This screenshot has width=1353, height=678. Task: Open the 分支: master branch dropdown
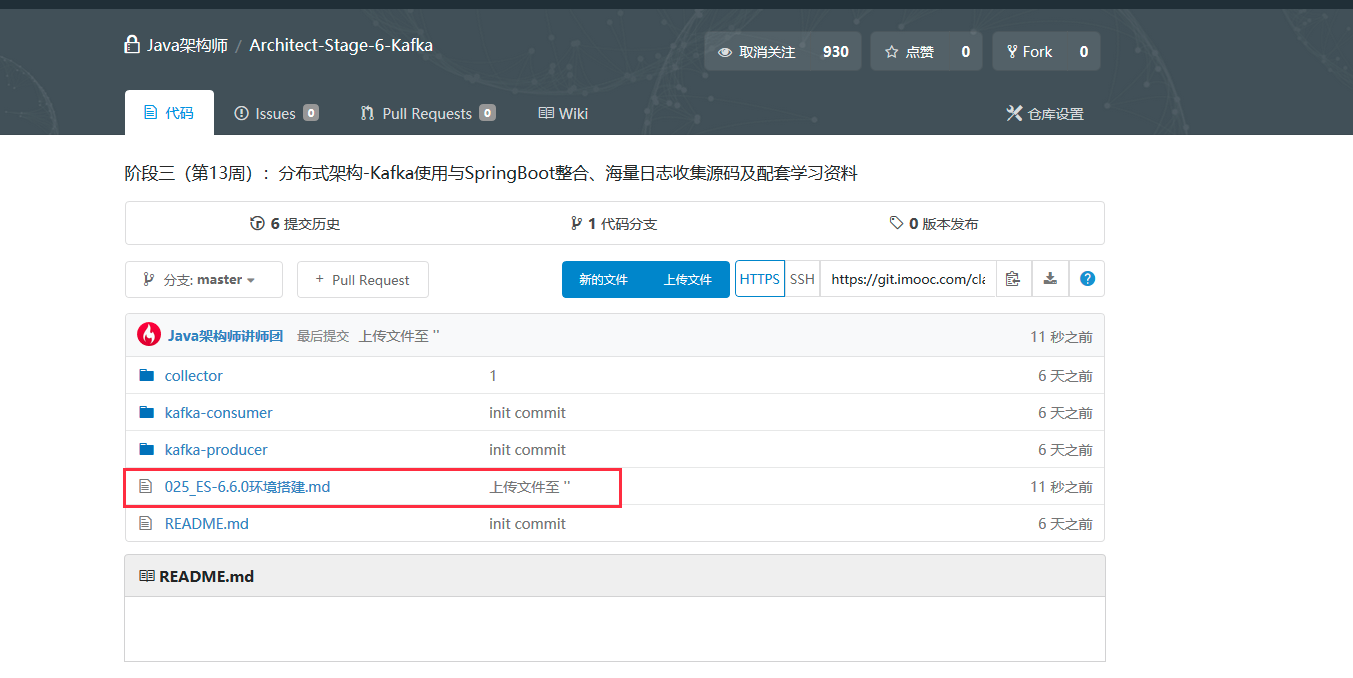[x=204, y=280]
